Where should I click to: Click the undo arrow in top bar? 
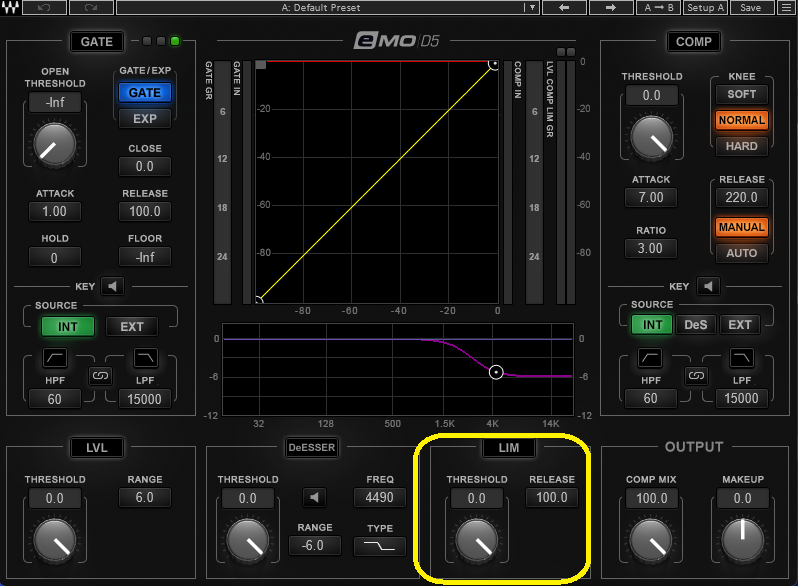coord(43,8)
